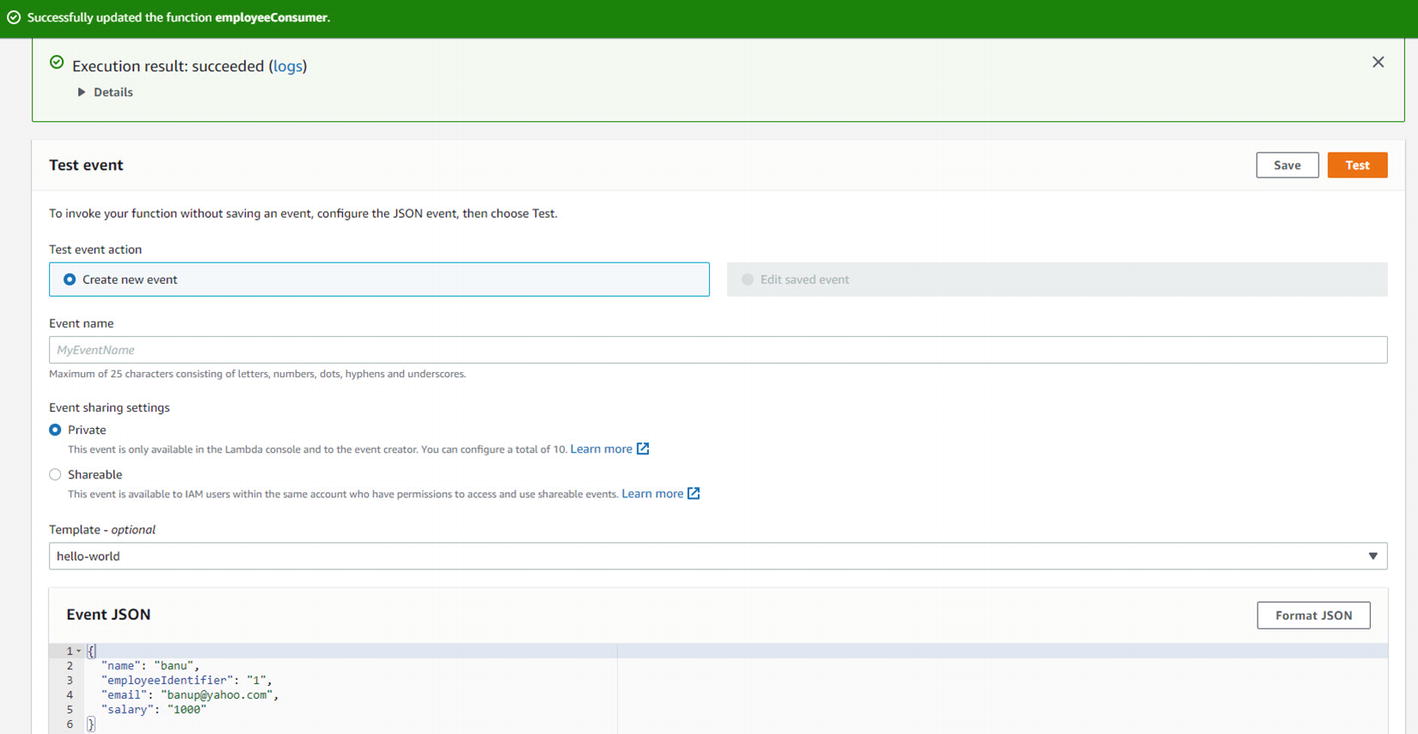Dismiss the execution result banner
Image resolution: width=1418 pixels, height=734 pixels.
click(1377, 62)
